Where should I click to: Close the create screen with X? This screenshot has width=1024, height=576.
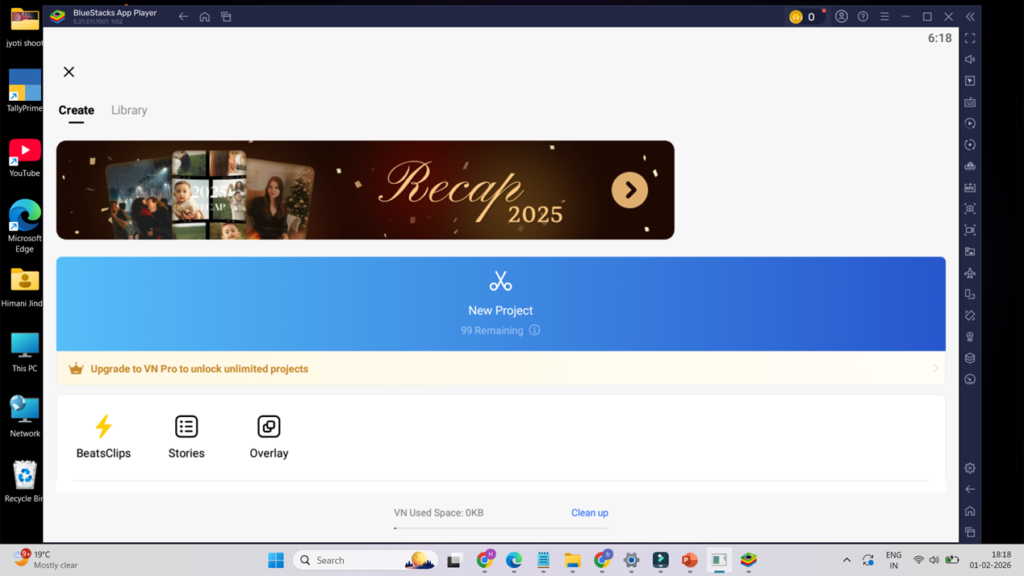pos(69,72)
